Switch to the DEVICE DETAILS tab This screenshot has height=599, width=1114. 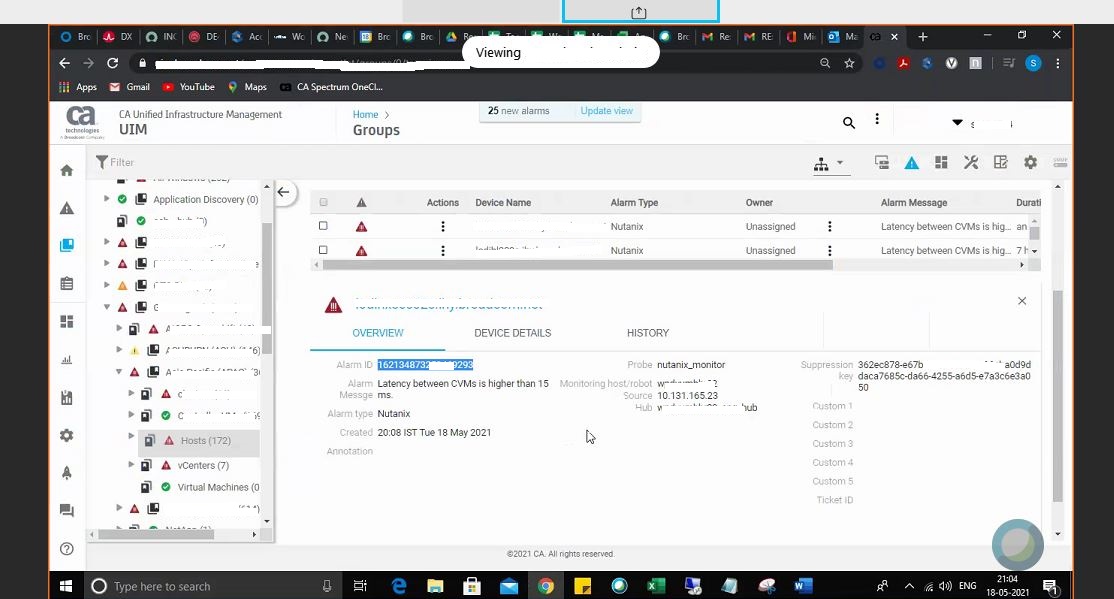click(512, 333)
